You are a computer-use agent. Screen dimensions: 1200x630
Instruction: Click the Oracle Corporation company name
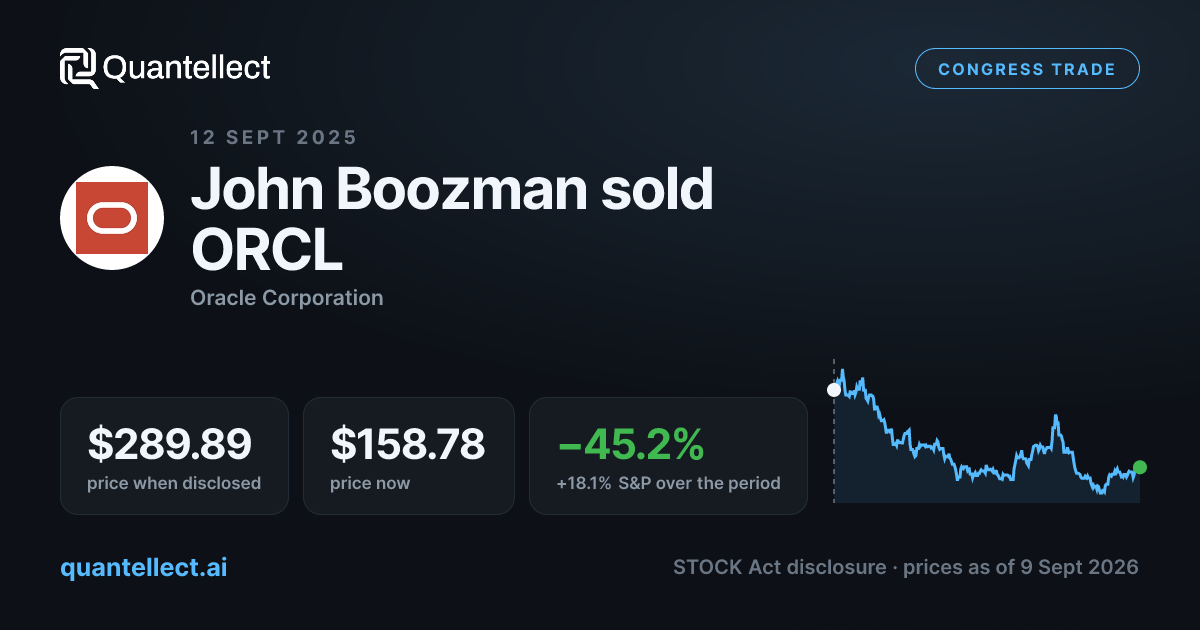tap(287, 298)
